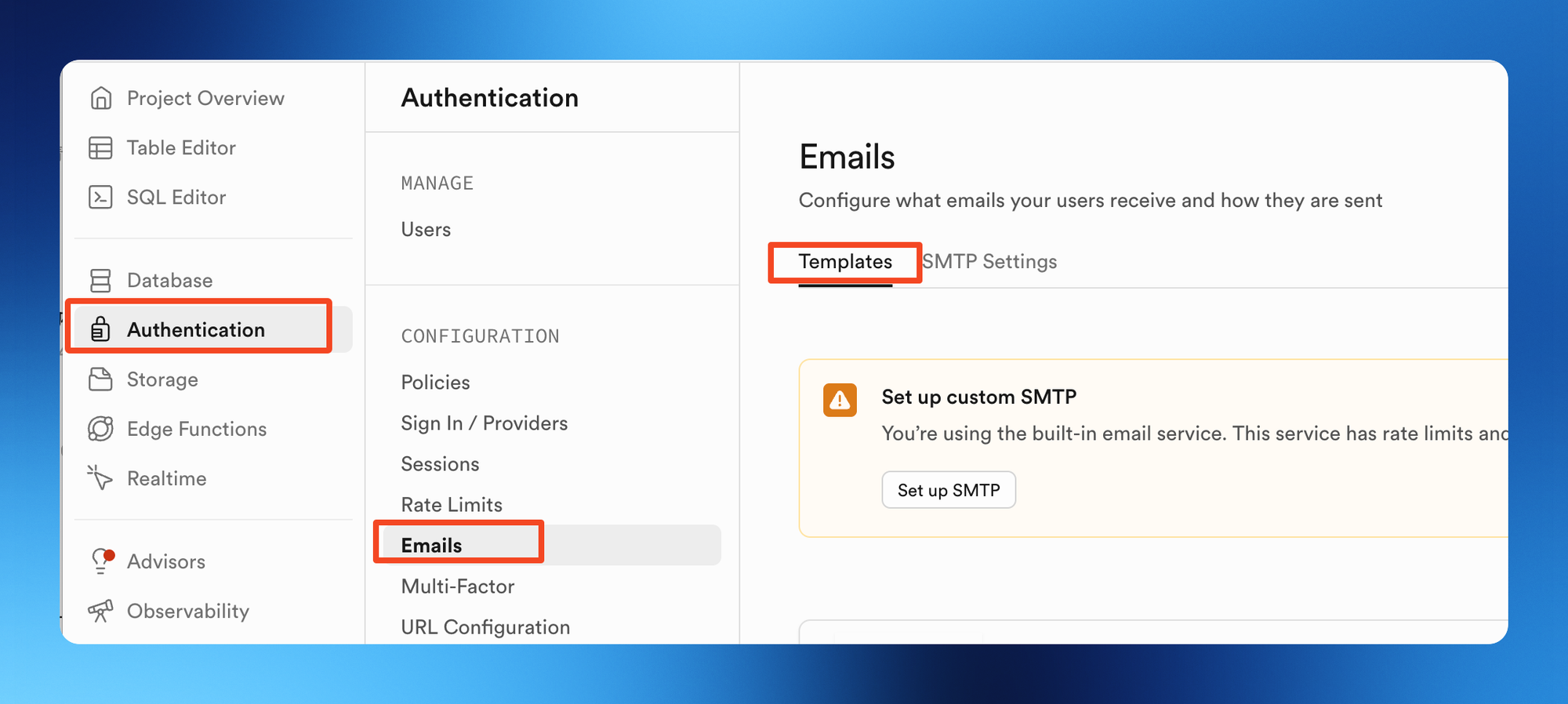
Task: Open the Observability telescope icon
Action: tap(101, 611)
